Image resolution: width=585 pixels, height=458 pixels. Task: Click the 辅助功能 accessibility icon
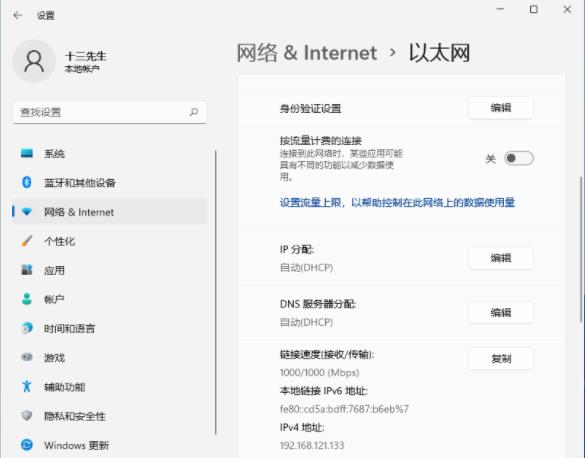tap(27, 386)
